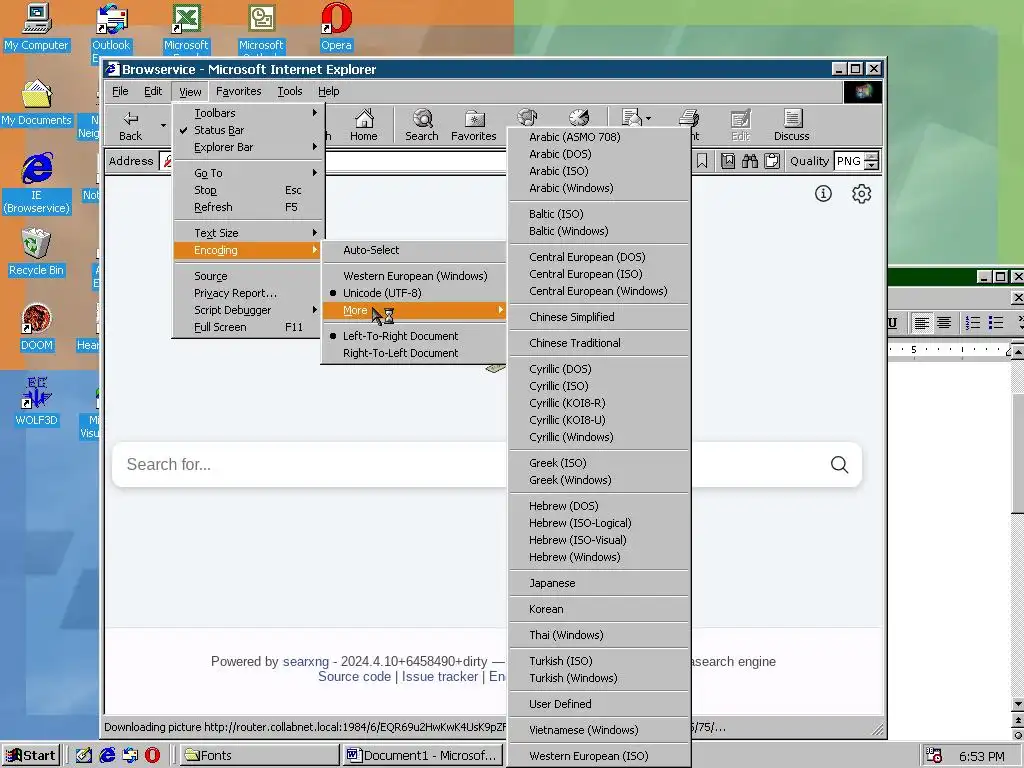The height and width of the screenshot is (768, 1024).
Task: Open the Home page toolbar button
Action: click(364, 125)
